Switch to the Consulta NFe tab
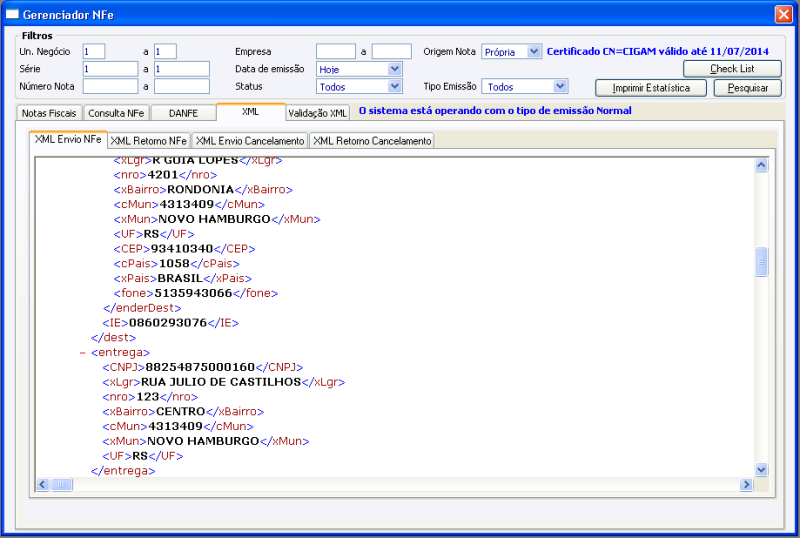800x538 pixels. (x=116, y=113)
